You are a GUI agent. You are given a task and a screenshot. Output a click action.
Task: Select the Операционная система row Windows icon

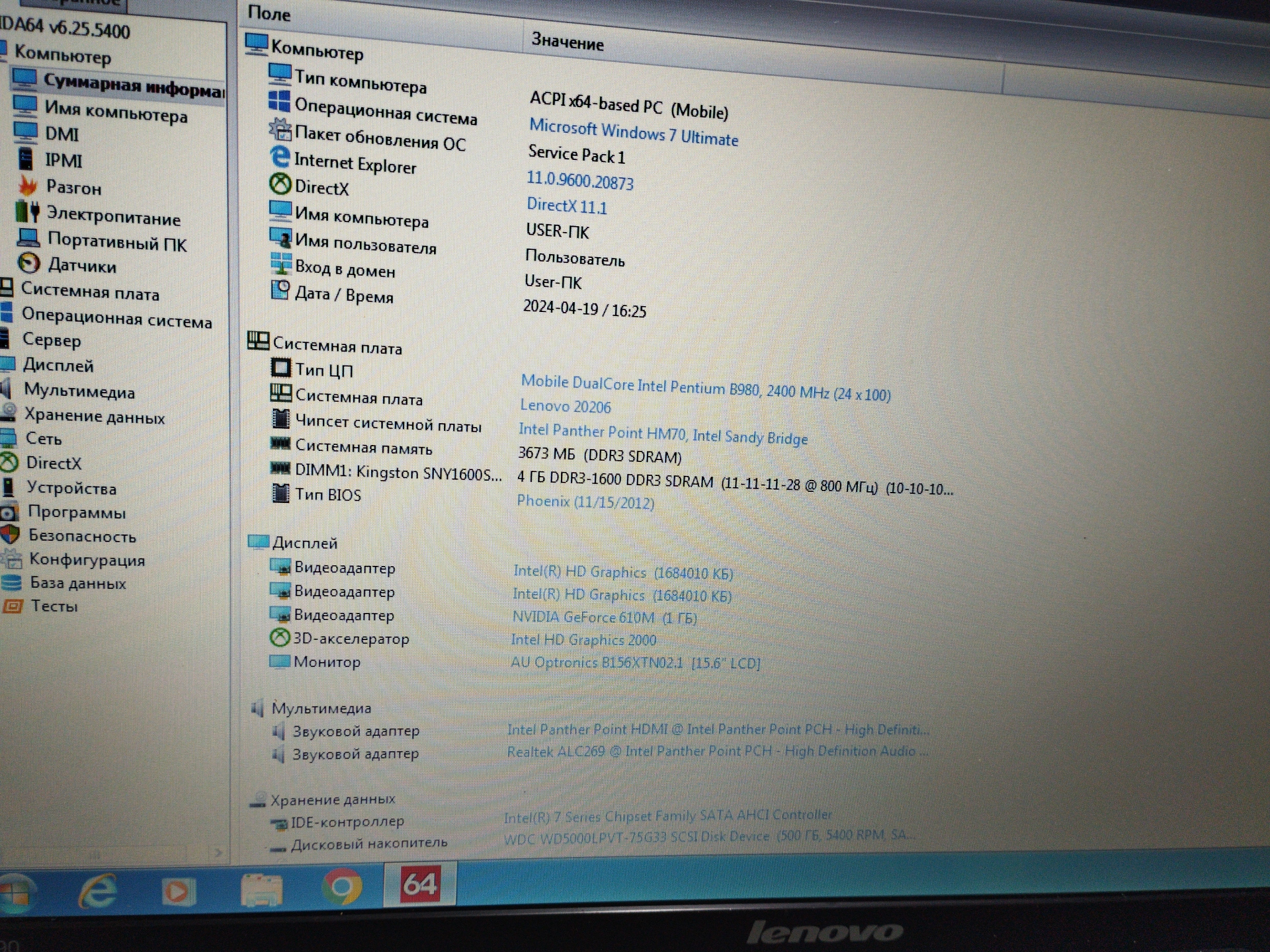[279, 101]
